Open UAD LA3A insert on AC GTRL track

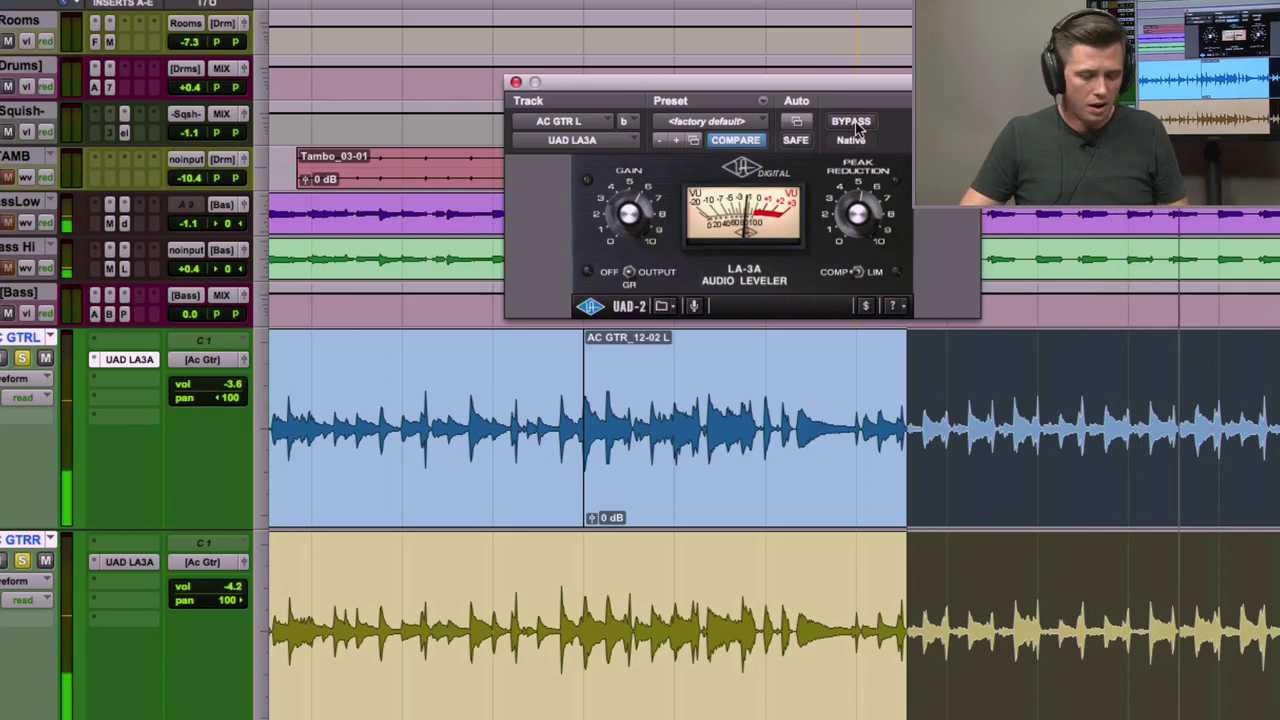pos(130,359)
